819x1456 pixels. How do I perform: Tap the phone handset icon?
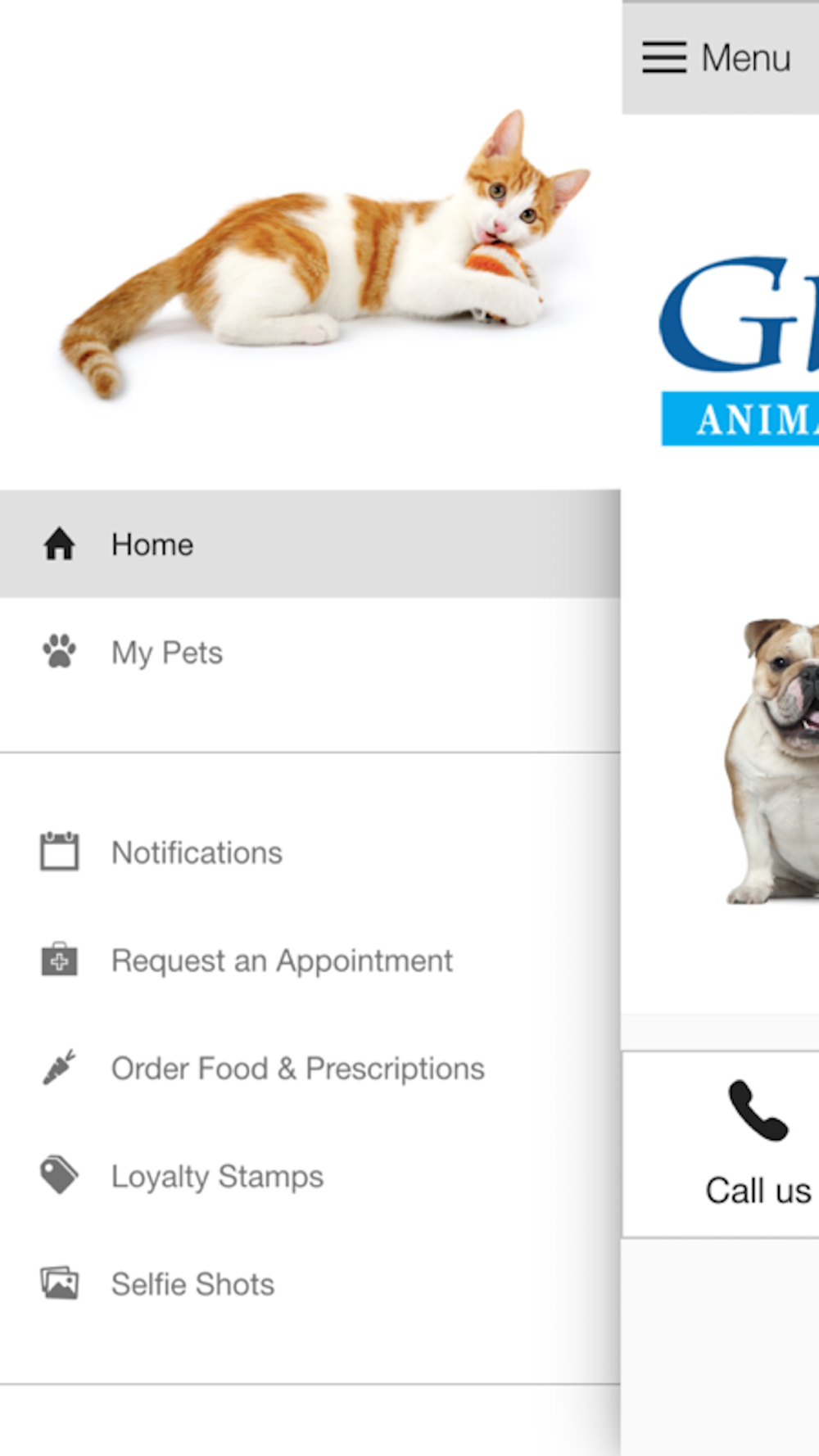point(758,1110)
